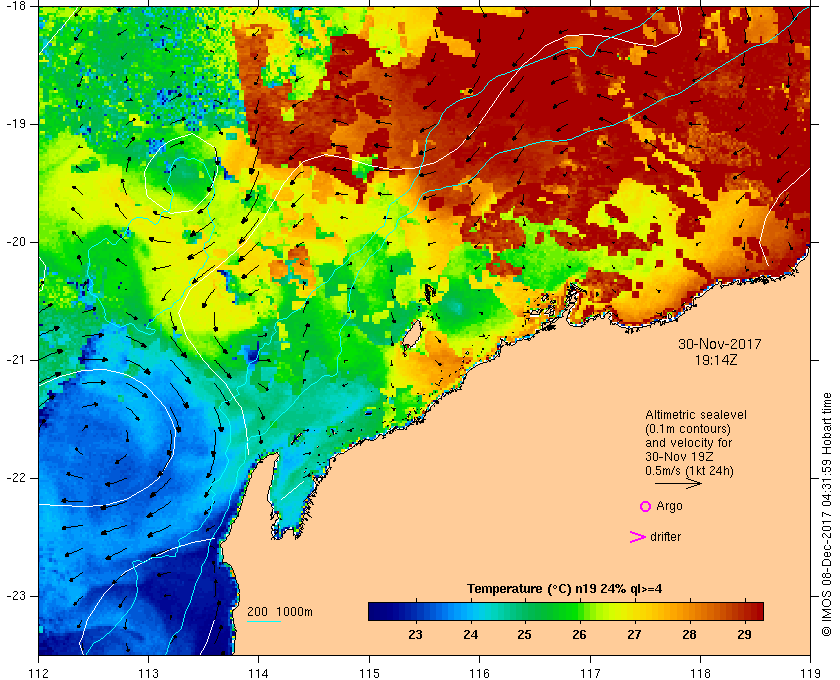This screenshot has height=680, width=840.
Task: Click the latitude axis label -19
Action: coord(16,124)
